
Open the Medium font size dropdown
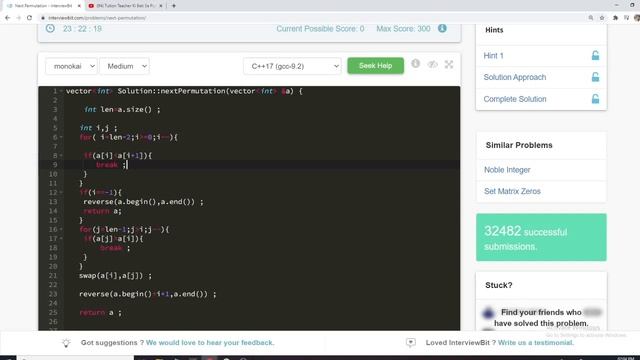(x=124, y=66)
